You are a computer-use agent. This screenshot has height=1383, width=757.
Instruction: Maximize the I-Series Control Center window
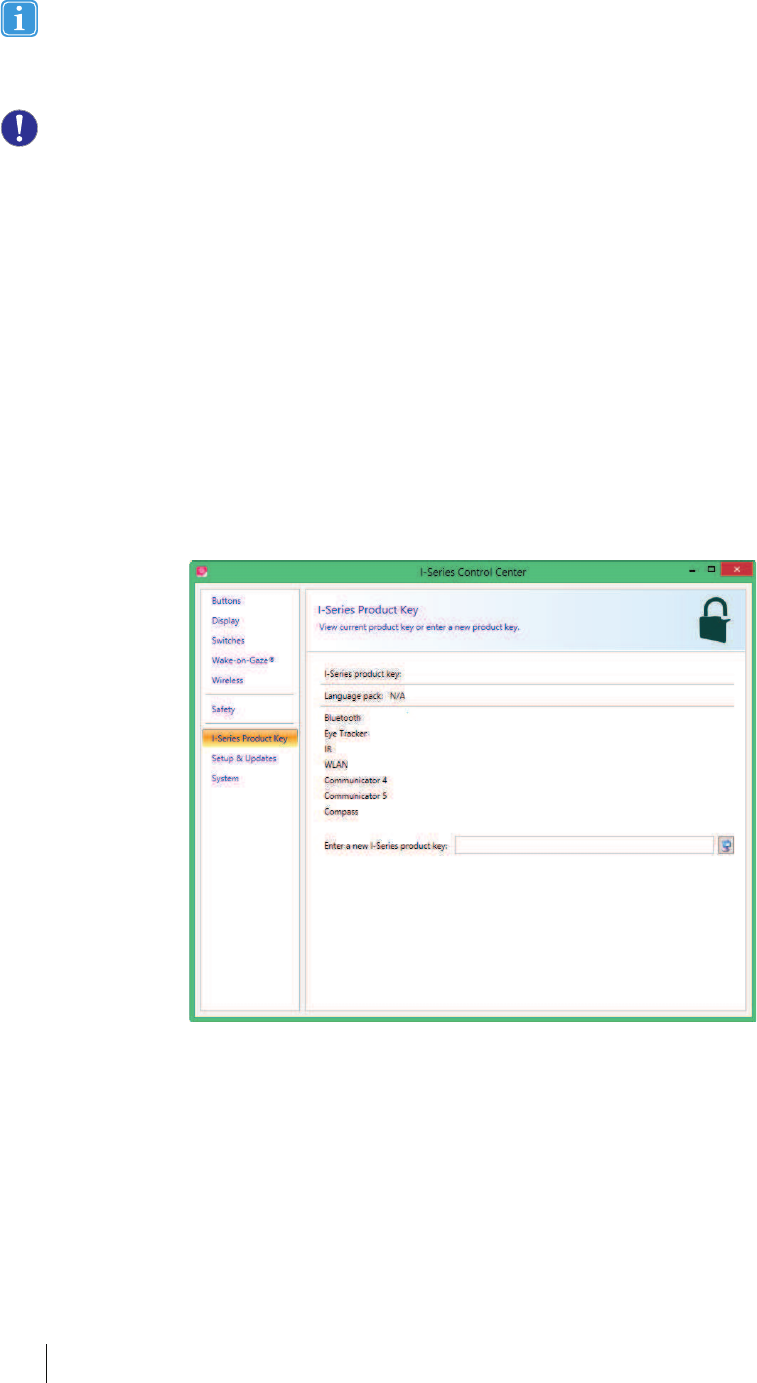(712, 570)
